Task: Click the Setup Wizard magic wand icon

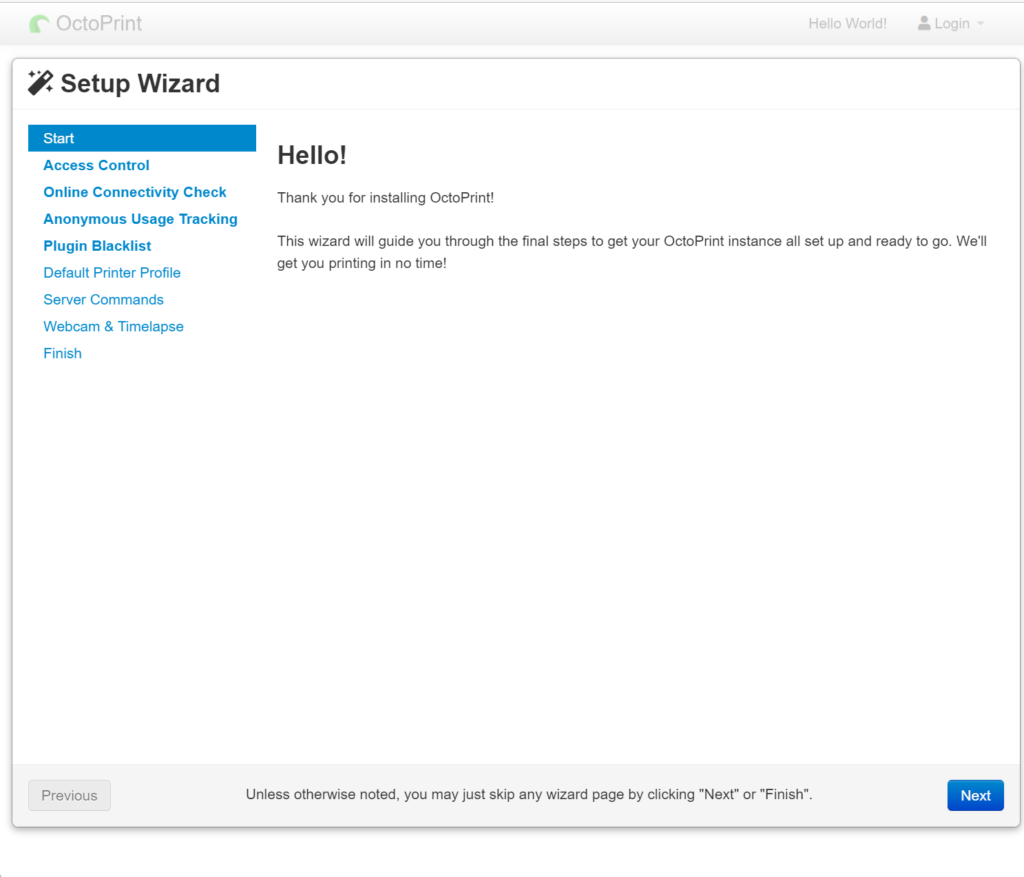Action: [x=40, y=83]
